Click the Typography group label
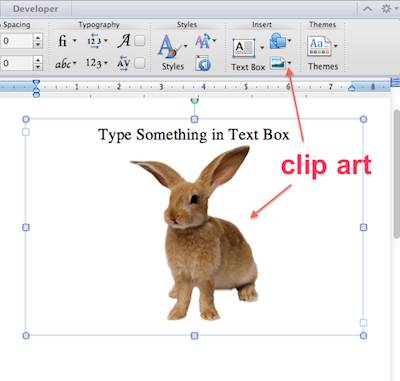The width and height of the screenshot is (400, 381). 99,25
